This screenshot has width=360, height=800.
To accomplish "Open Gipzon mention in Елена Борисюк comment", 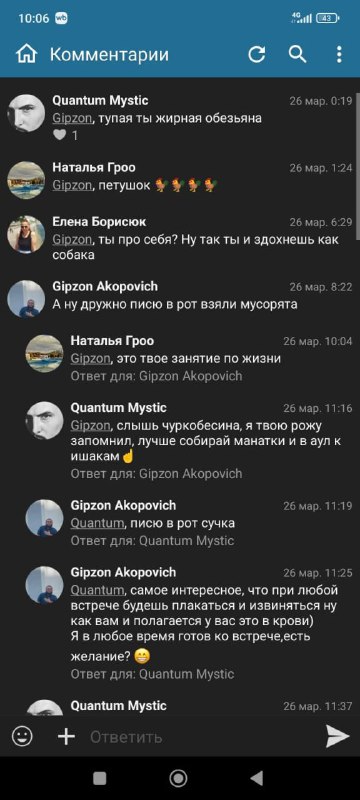I will click(x=72, y=240).
